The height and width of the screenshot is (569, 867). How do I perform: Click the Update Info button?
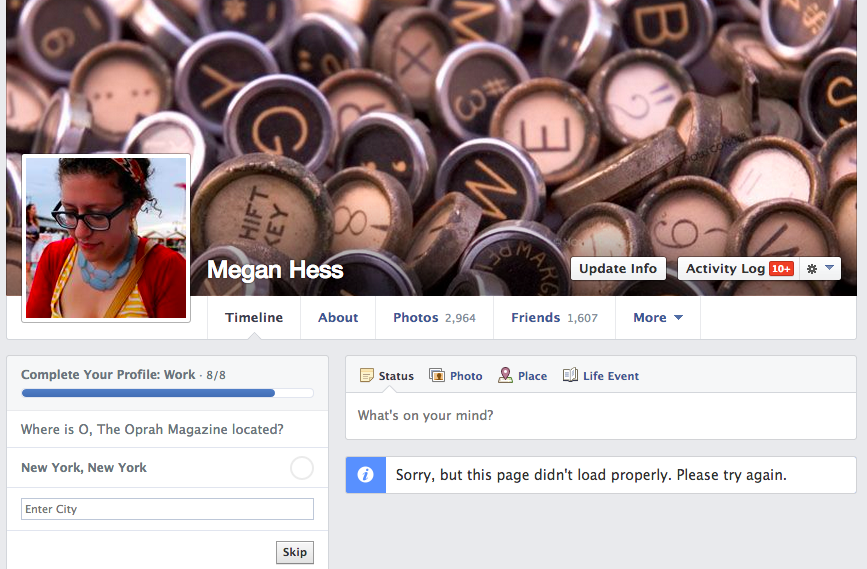point(618,269)
